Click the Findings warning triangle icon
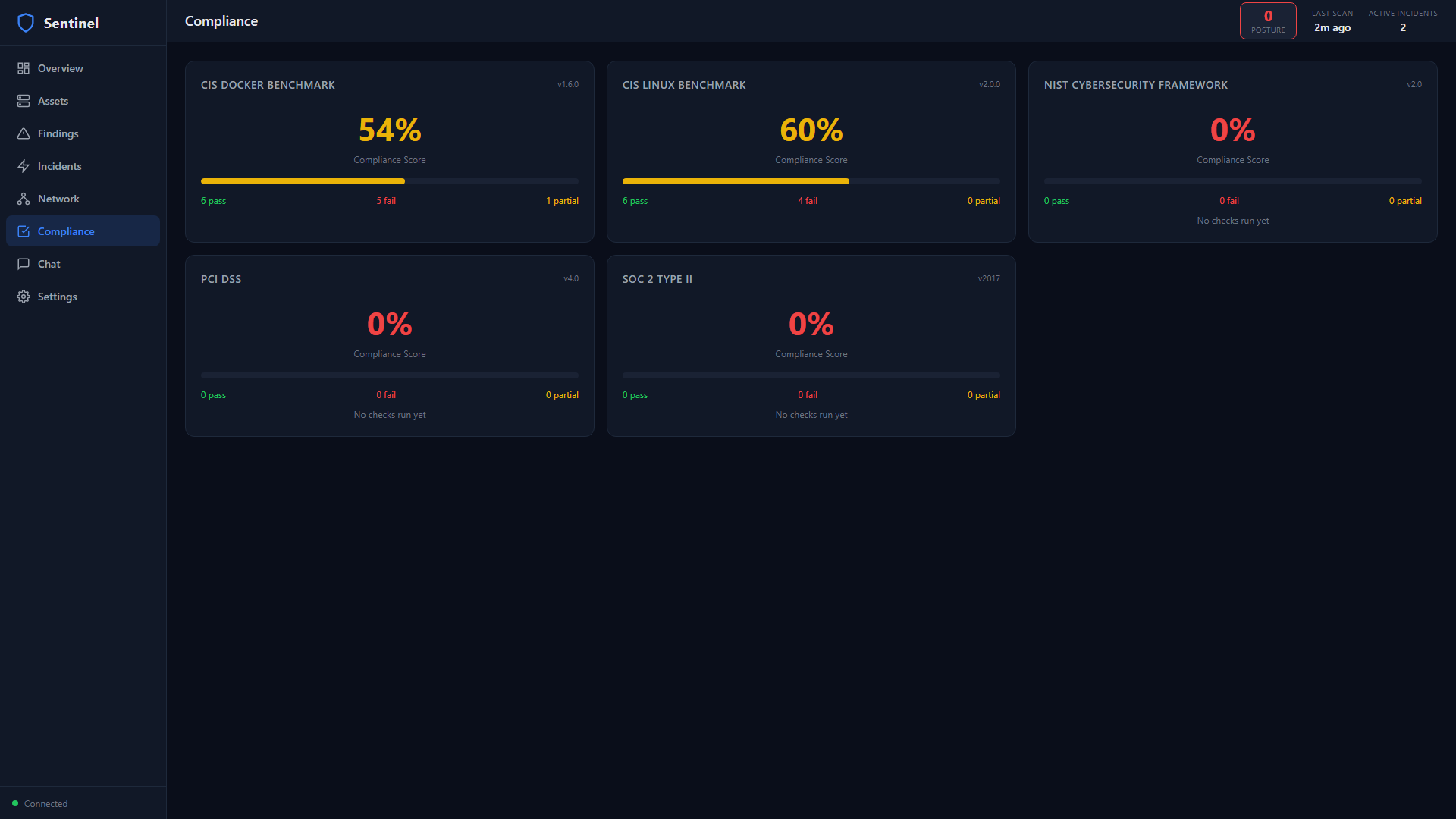This screenshot has width=1456, height=819. coord(24,133)
